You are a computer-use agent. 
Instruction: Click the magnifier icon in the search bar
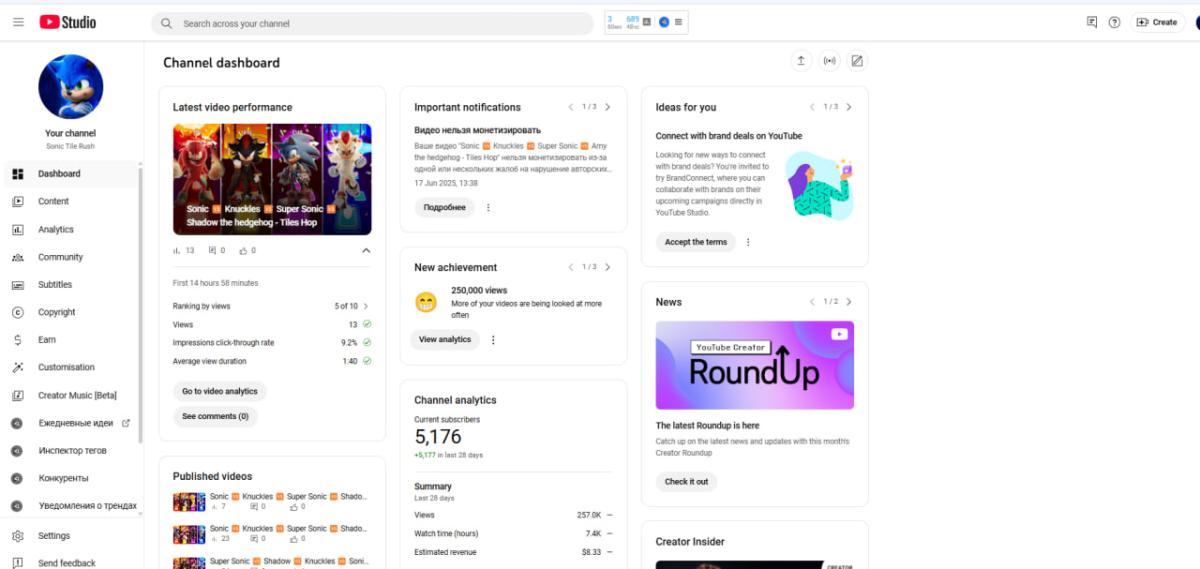166,23
